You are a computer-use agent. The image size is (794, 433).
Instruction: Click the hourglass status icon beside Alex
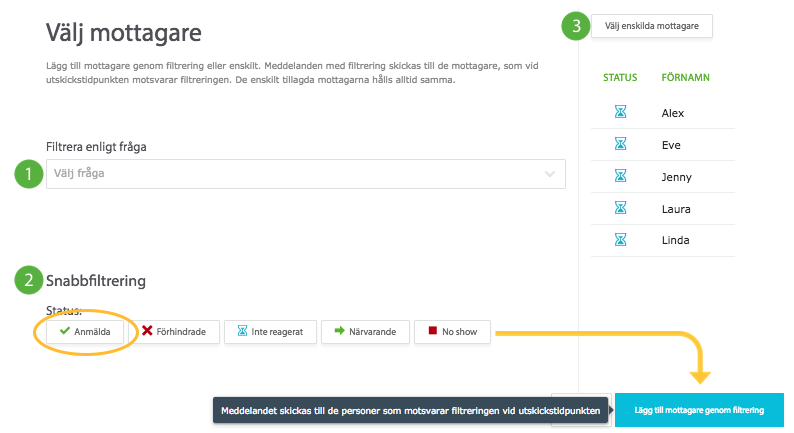pyautogui.click(x=620, y=112)
